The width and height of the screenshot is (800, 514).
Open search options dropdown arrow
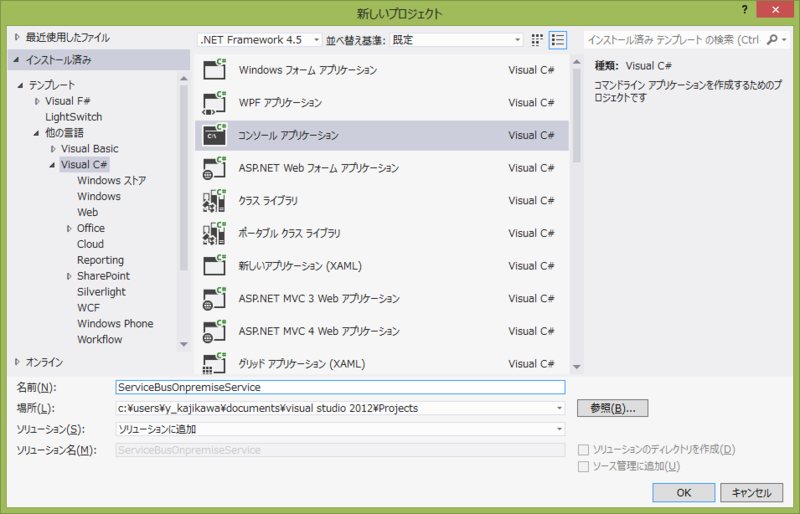point(784,40)
